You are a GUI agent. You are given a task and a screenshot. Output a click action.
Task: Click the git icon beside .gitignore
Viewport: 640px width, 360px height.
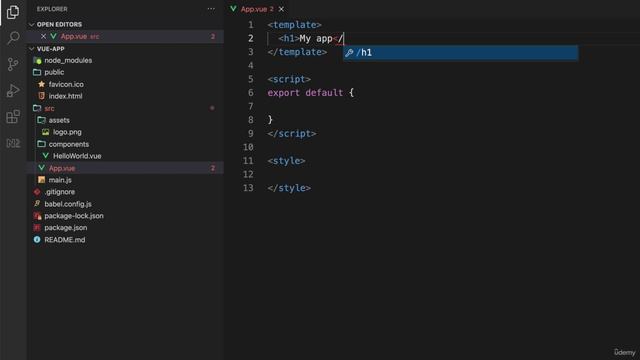tap(37, 192)
